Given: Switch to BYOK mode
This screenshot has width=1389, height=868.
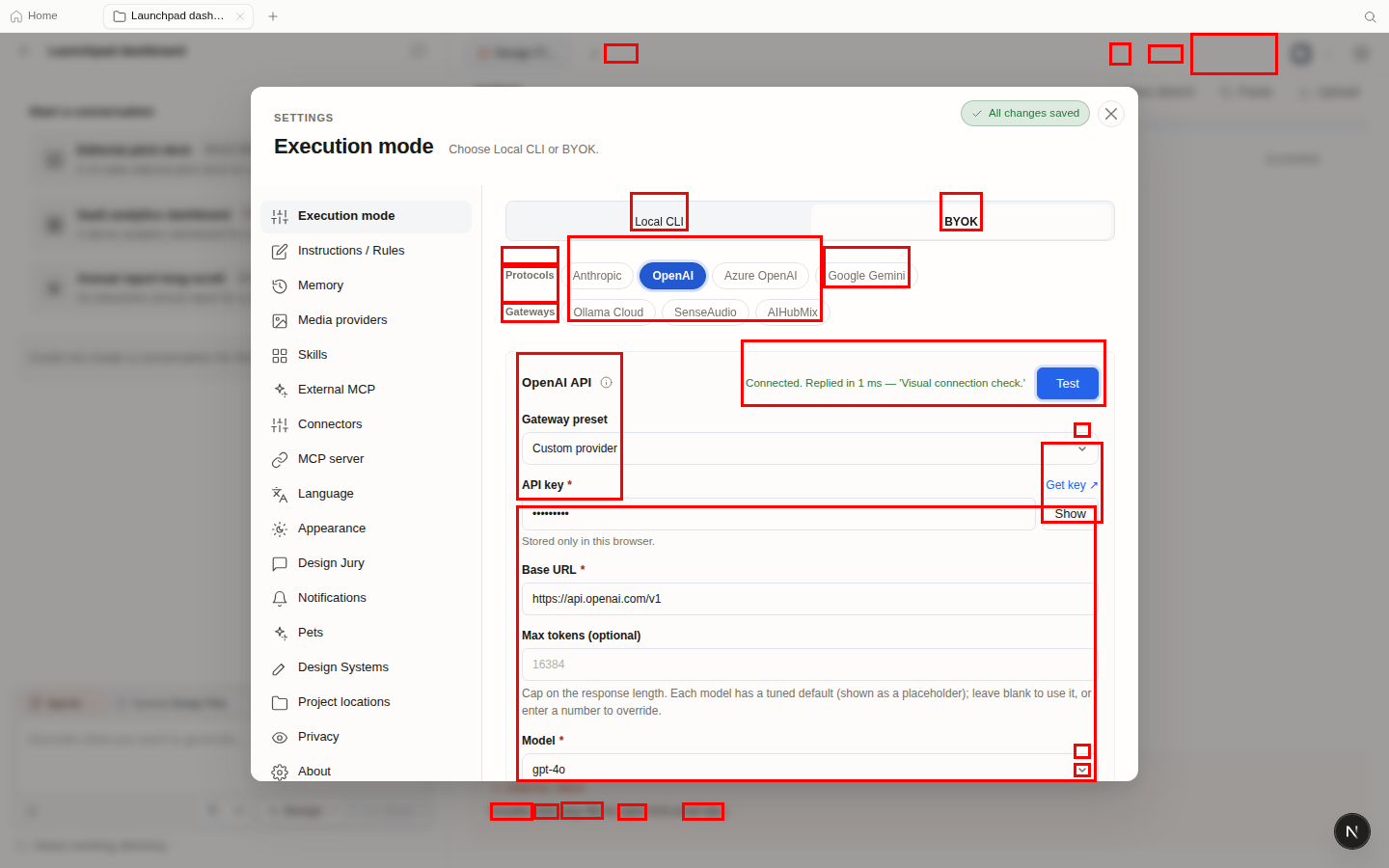Looking at the screenshot, I should (961, 221).
